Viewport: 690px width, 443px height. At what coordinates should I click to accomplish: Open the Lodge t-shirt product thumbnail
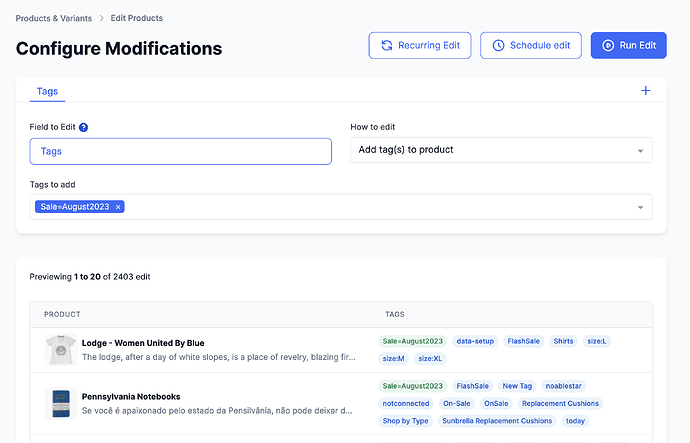pyautogui.click(x=60, y=349)
